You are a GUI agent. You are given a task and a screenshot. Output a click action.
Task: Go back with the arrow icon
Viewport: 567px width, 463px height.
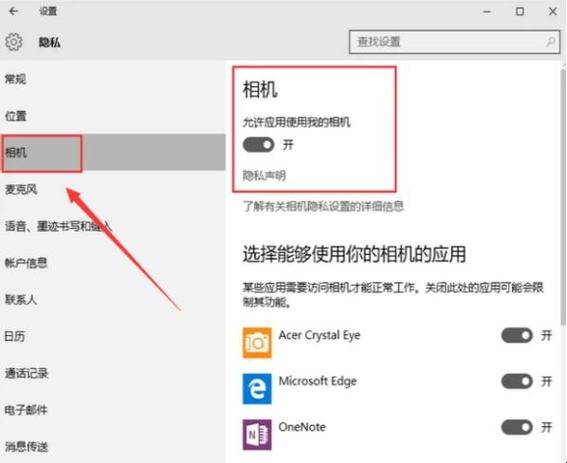14,11
